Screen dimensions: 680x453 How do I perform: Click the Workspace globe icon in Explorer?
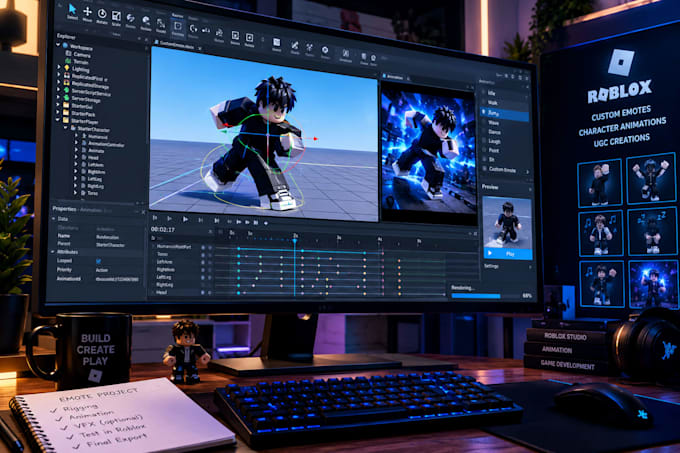(65, 45)
